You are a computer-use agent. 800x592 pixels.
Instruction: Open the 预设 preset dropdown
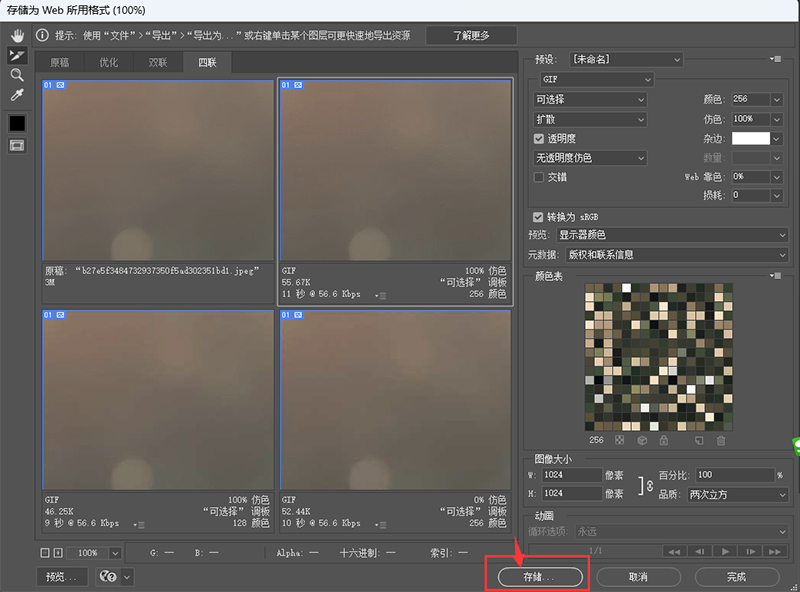pos(626,59)
